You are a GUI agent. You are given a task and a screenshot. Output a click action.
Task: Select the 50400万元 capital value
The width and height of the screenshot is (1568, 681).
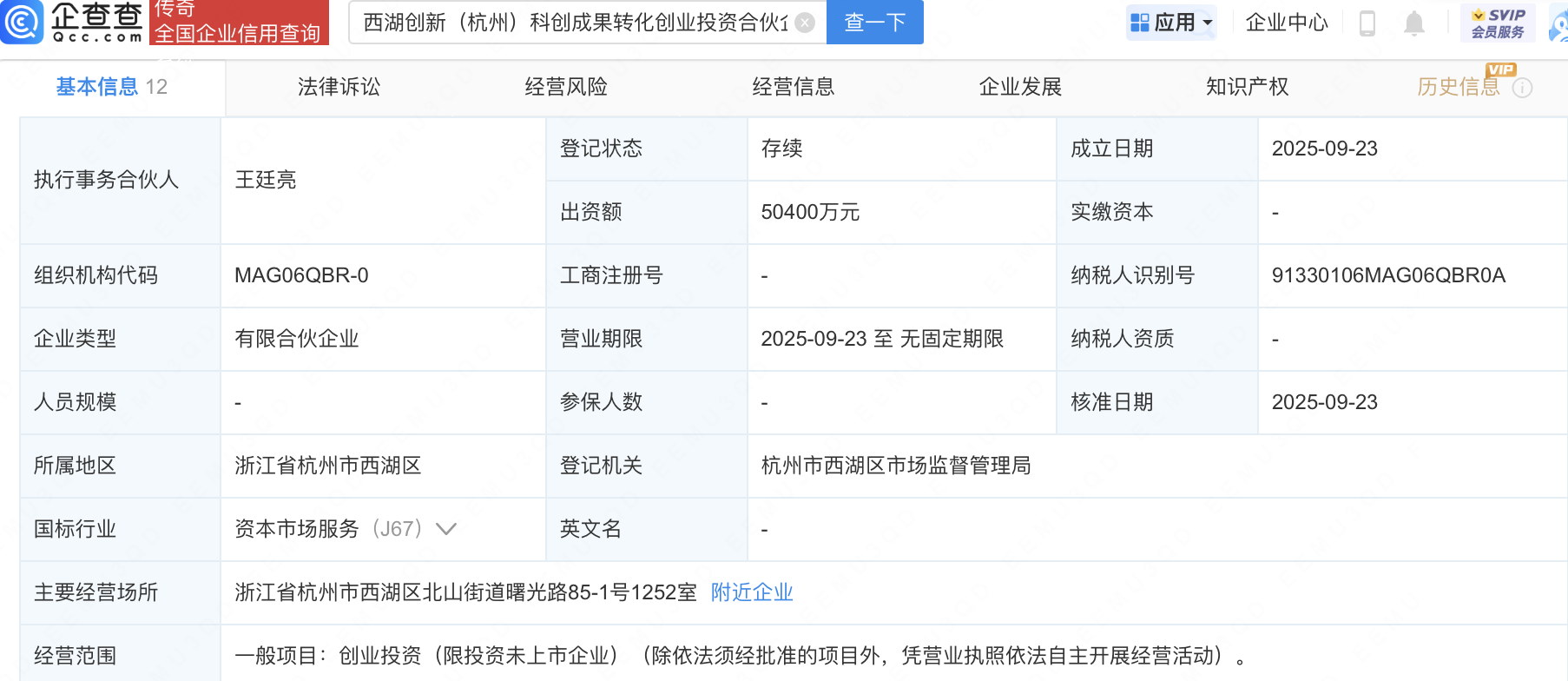click(x=810, y=212)
